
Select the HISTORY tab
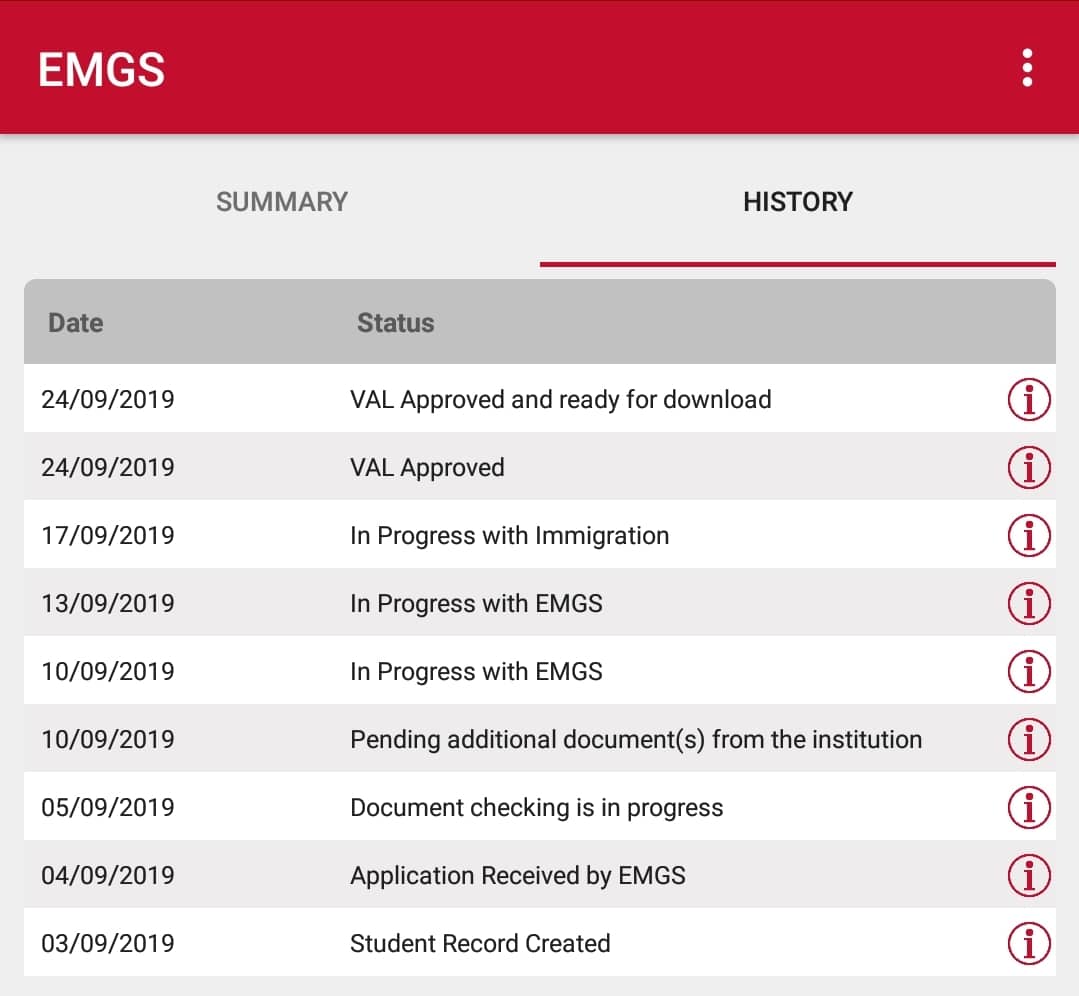pyautogui.click(x=797, y=202)
